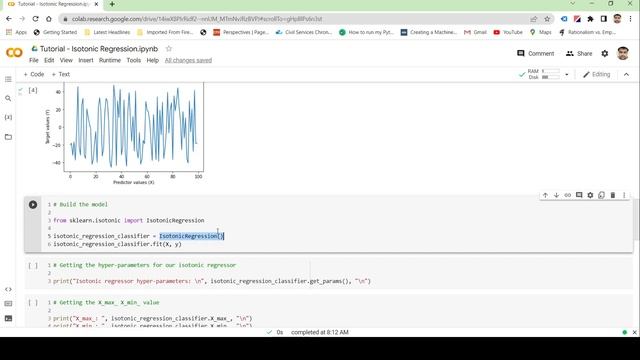Open the Gmail bookmark
This screenshot has height=360, width=640.
click(475, 32)
